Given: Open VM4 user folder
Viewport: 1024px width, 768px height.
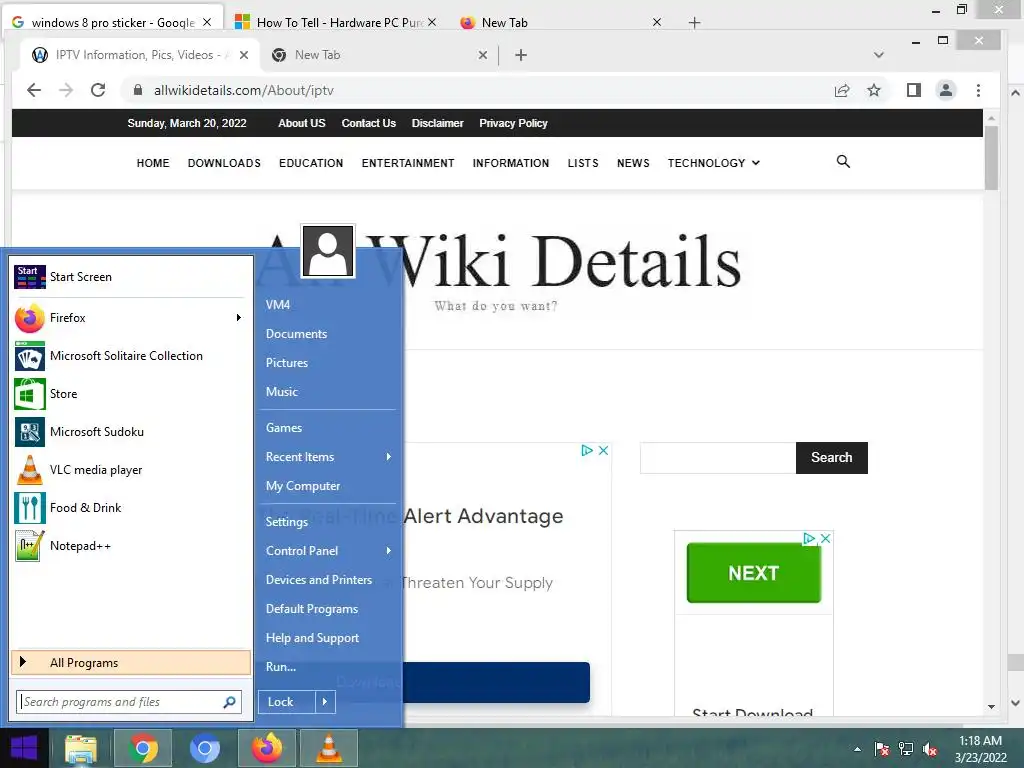Looking at the screenshot, I should coord(278,305).
